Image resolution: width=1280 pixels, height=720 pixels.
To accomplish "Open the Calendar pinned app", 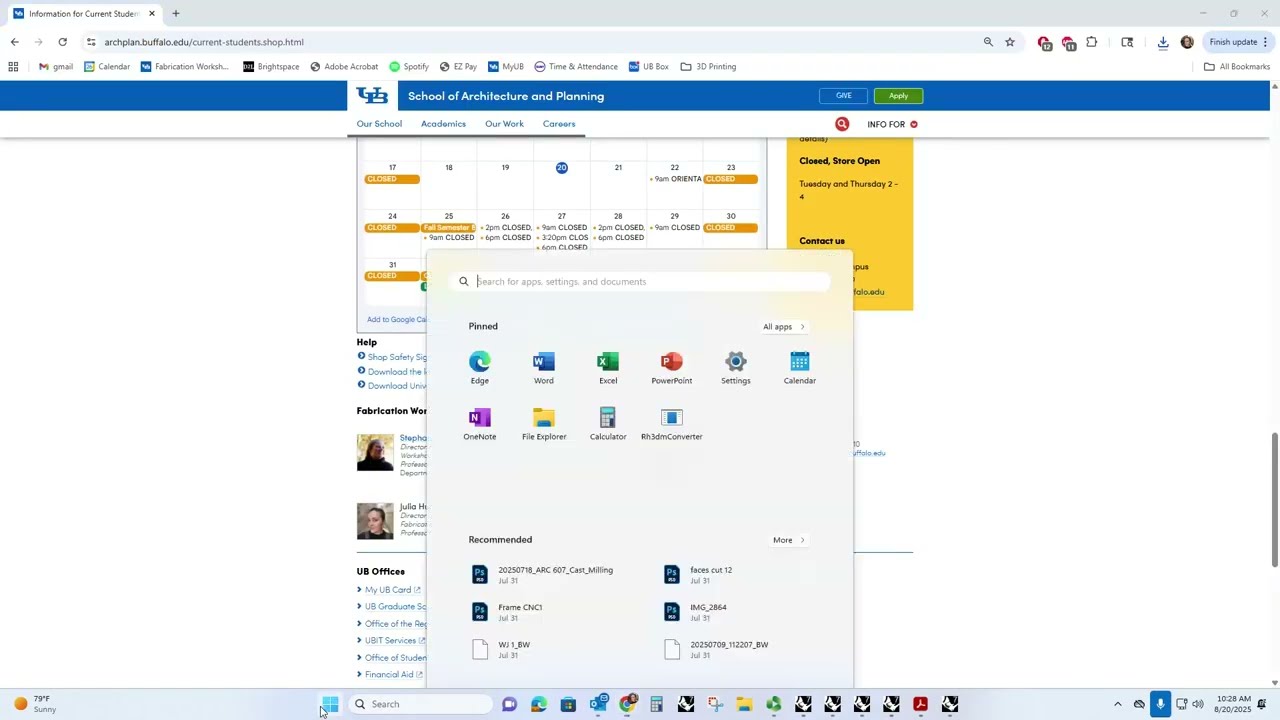I will tap(800, 367).
